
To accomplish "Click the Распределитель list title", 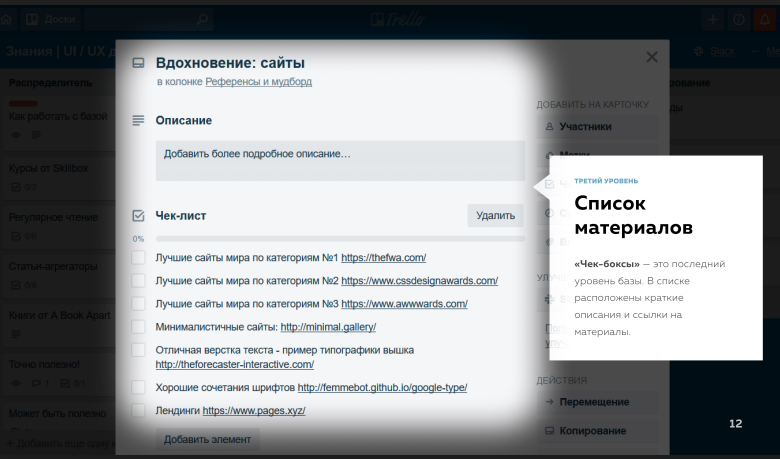I will pyautogui.click(x=51, y=83).
